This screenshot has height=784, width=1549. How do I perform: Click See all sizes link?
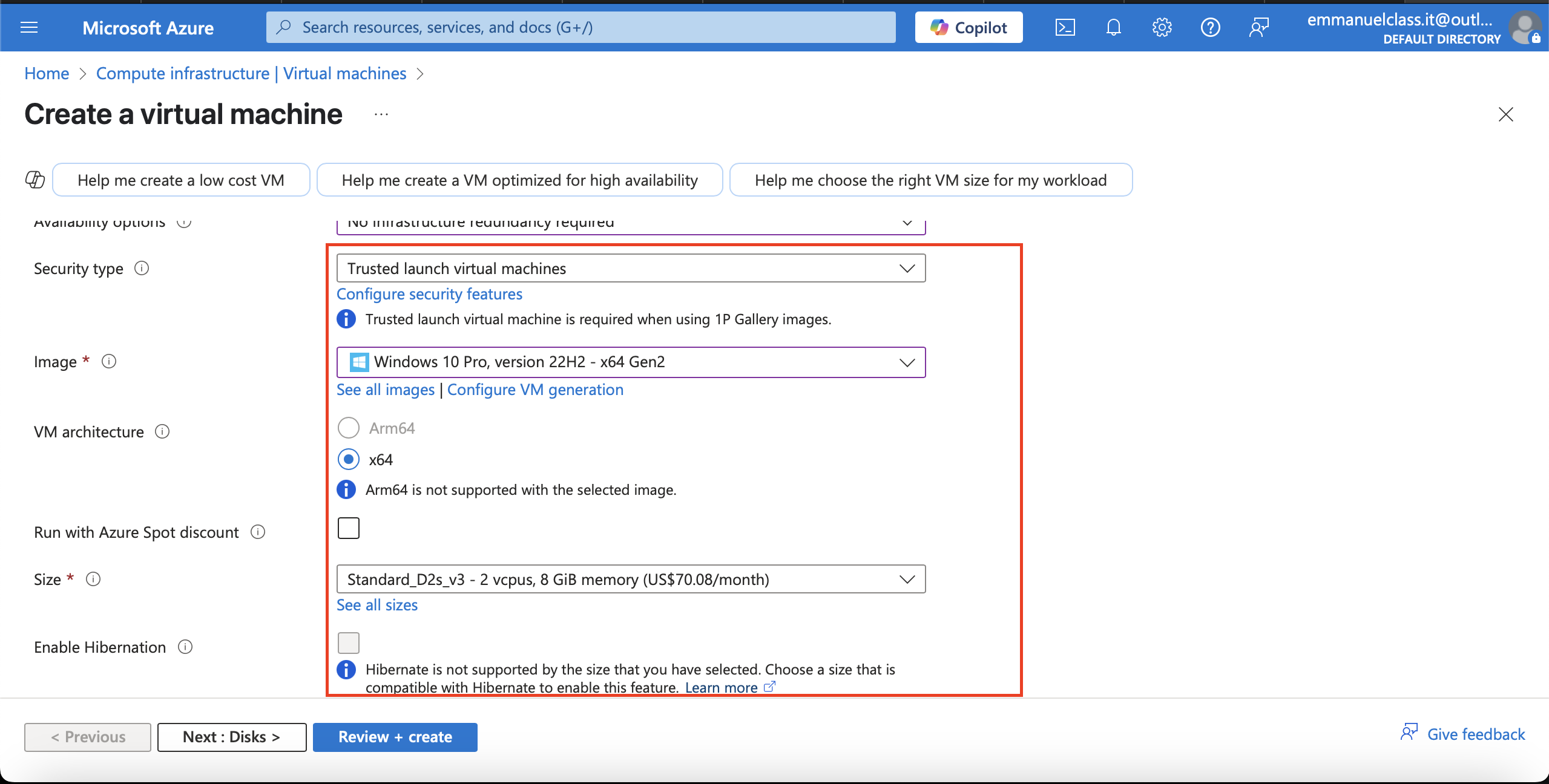tap(377, 604)
